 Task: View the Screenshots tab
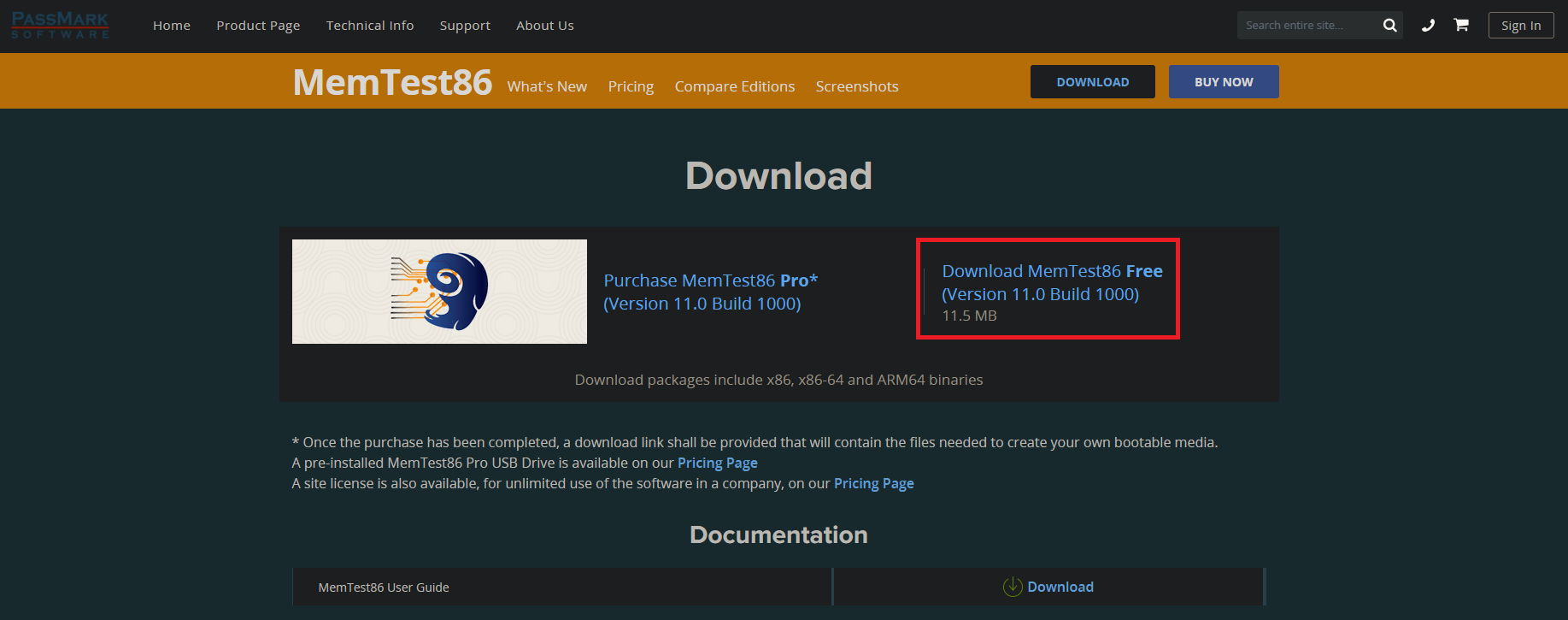[857, 86]
